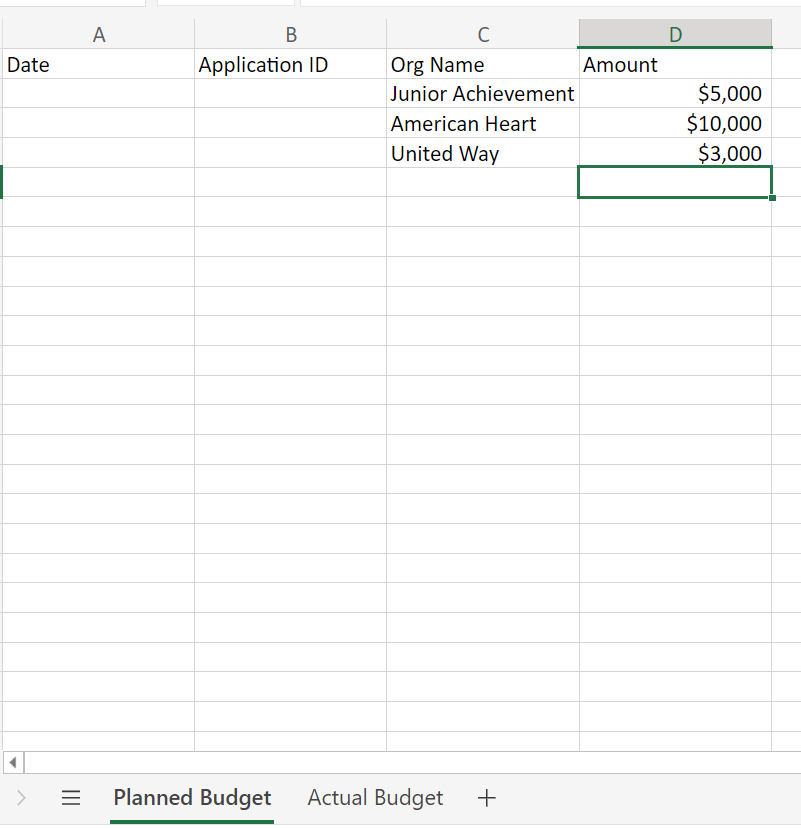This screenshot has width=801, height=829.
Task: Add a new sheet with plus icon
Action: 486,798
